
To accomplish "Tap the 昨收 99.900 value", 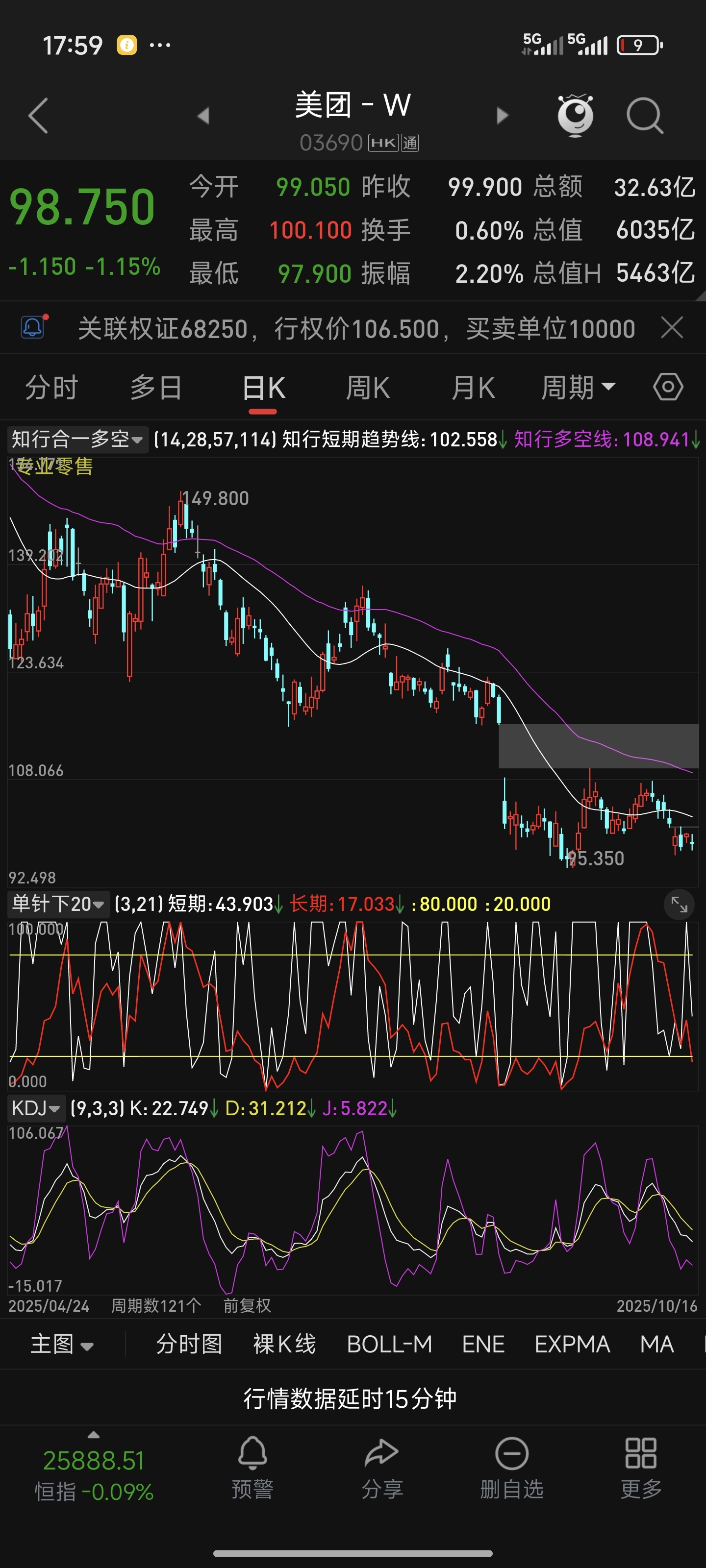I will 485,188.
